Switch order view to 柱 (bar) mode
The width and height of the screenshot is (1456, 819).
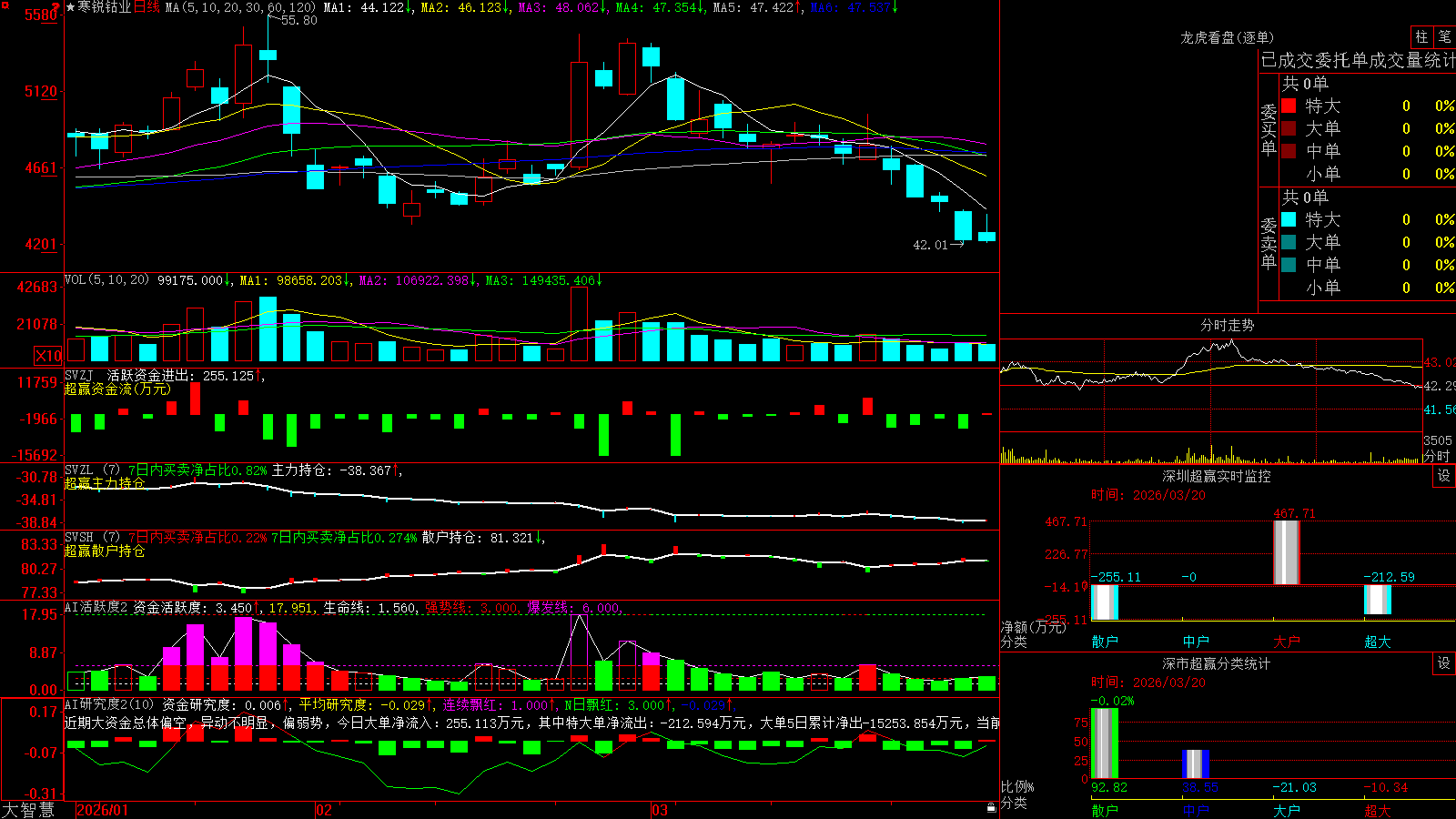point(1421,37)
